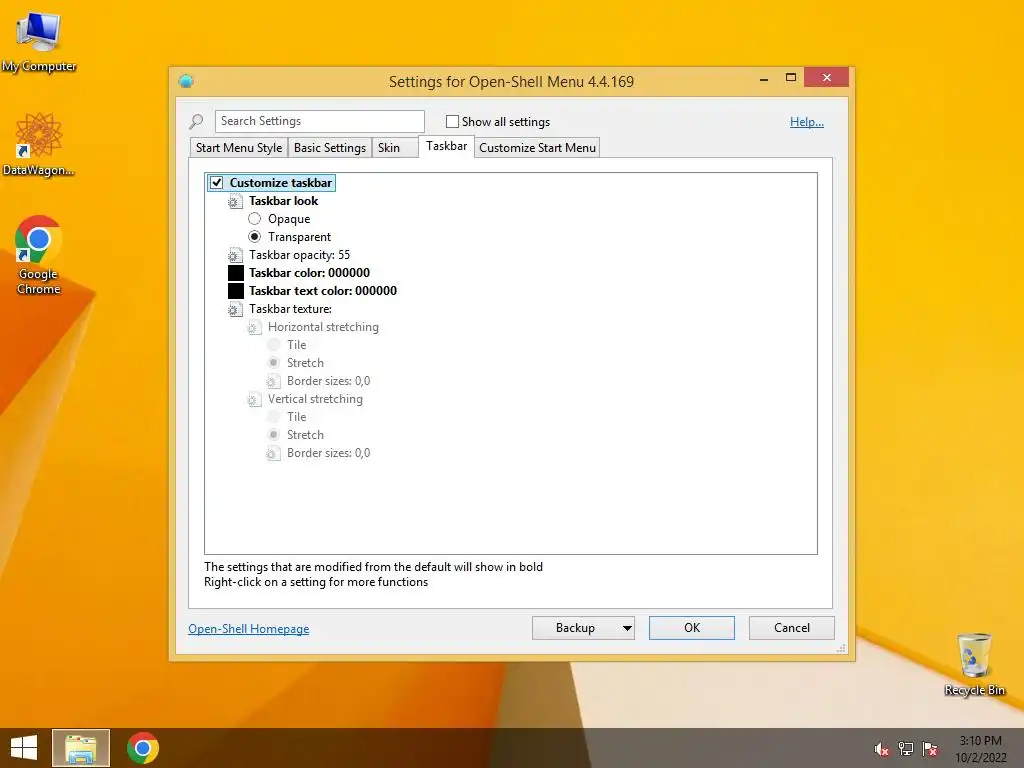1024x768 pixels.
Task: Open the Backup dropdown arrow
Action: tap(627, 628)
